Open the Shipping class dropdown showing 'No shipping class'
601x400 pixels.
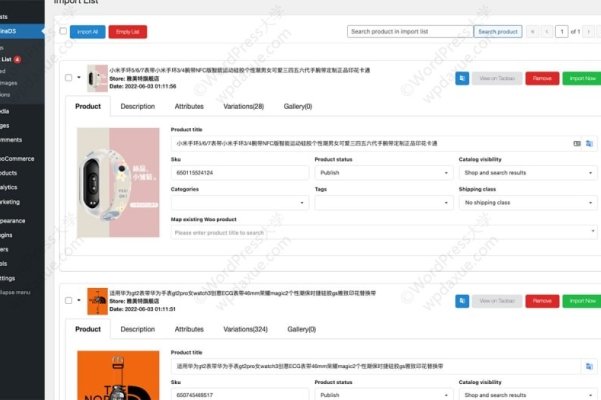pyautogui.click(x=528, y=203)
